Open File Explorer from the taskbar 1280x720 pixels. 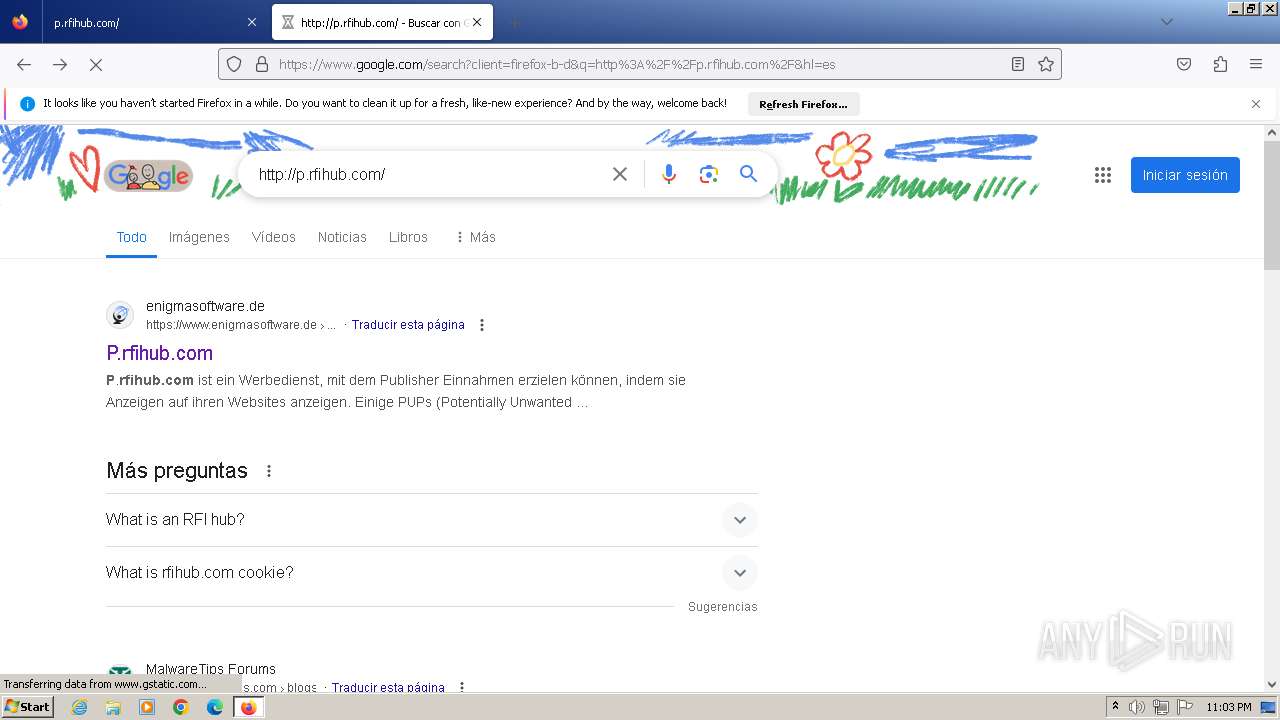(x=113, y=707)
